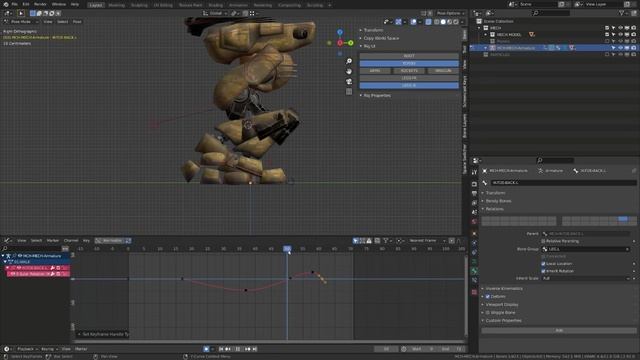640x360 pixels.
Task: Select rendered viewport shading mode
Action: coord(456,22)
